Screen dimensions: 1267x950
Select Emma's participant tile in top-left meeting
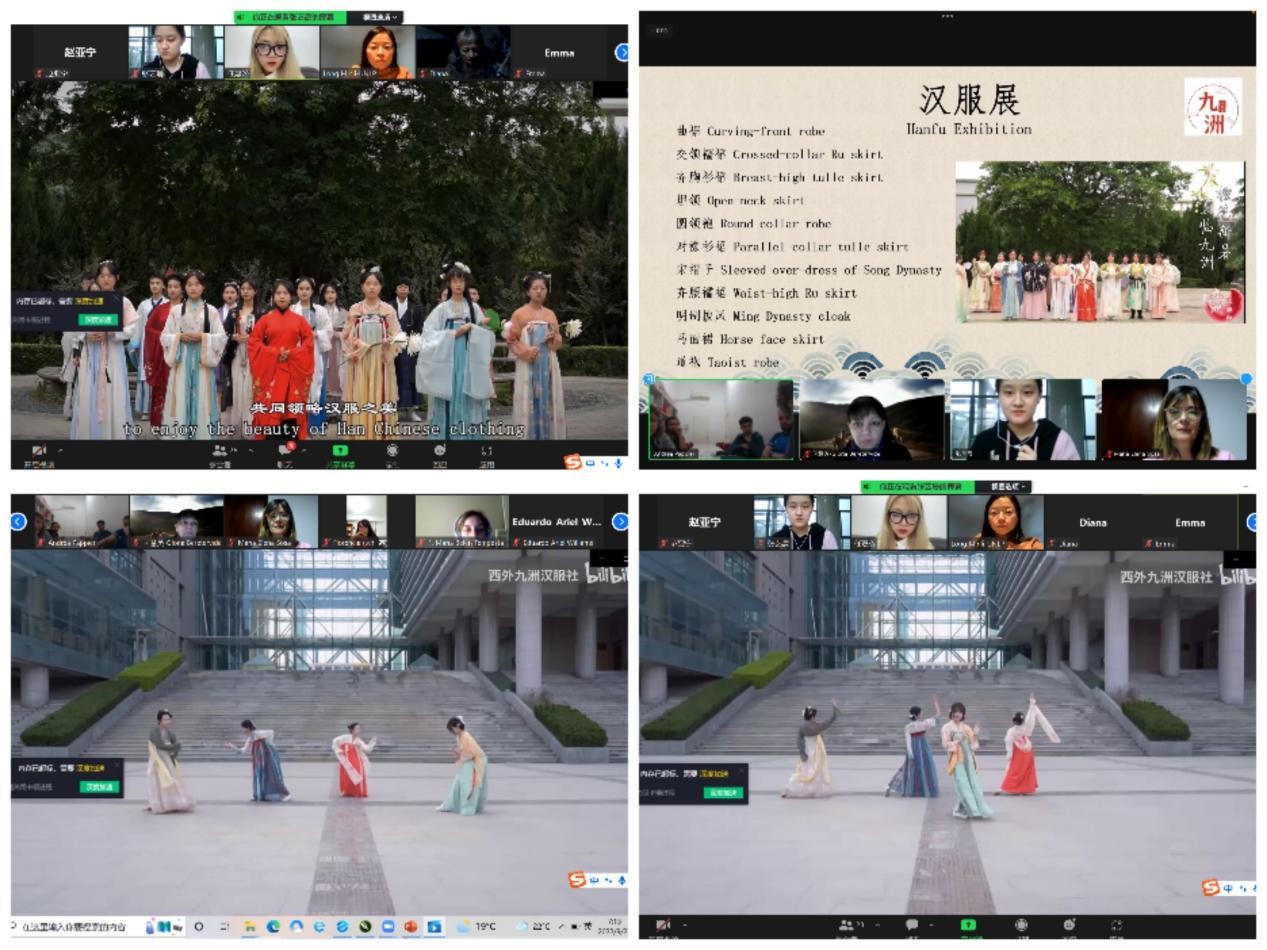(560, 53)
